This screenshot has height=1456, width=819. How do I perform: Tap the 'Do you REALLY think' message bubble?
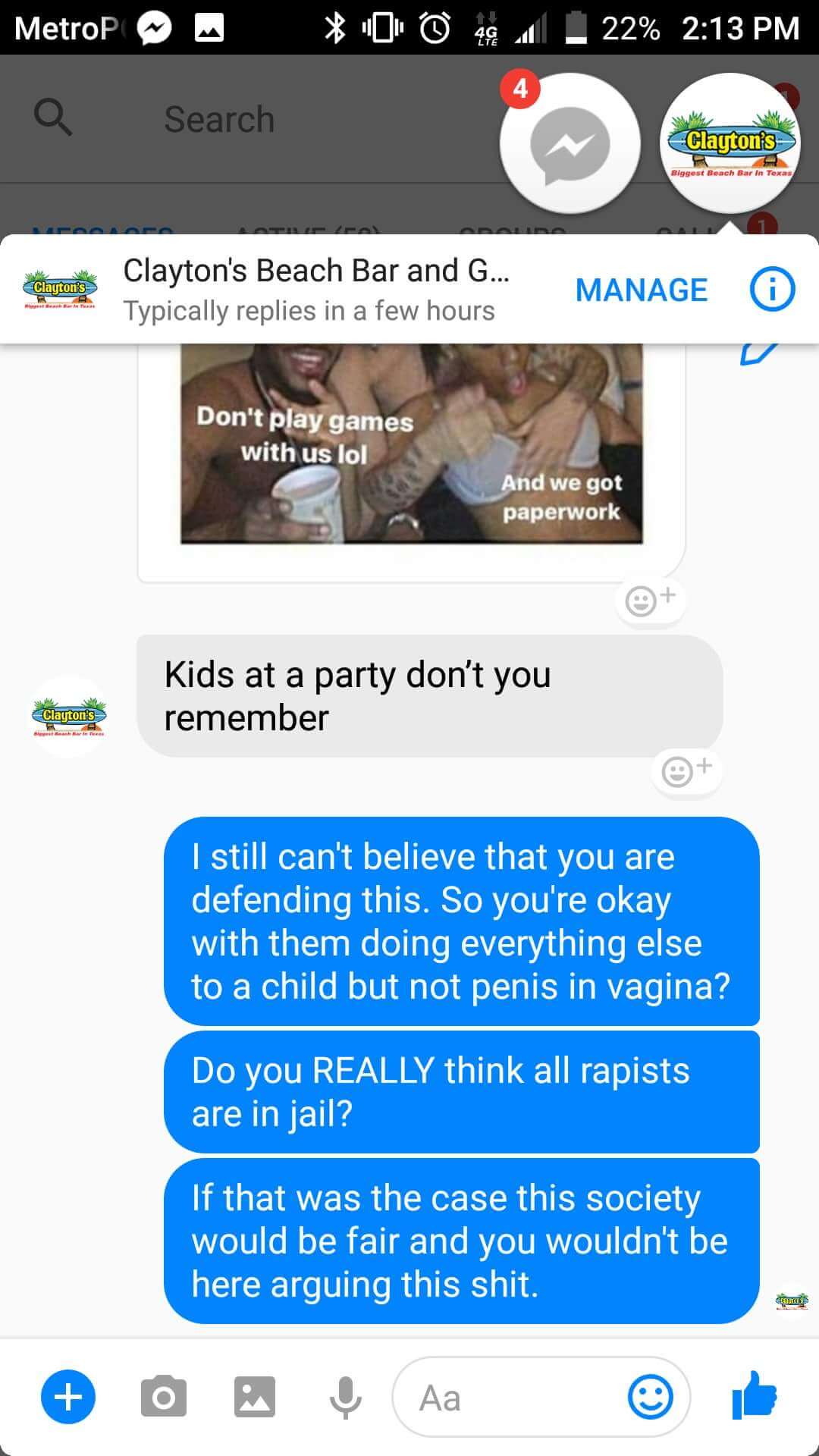462,1092
